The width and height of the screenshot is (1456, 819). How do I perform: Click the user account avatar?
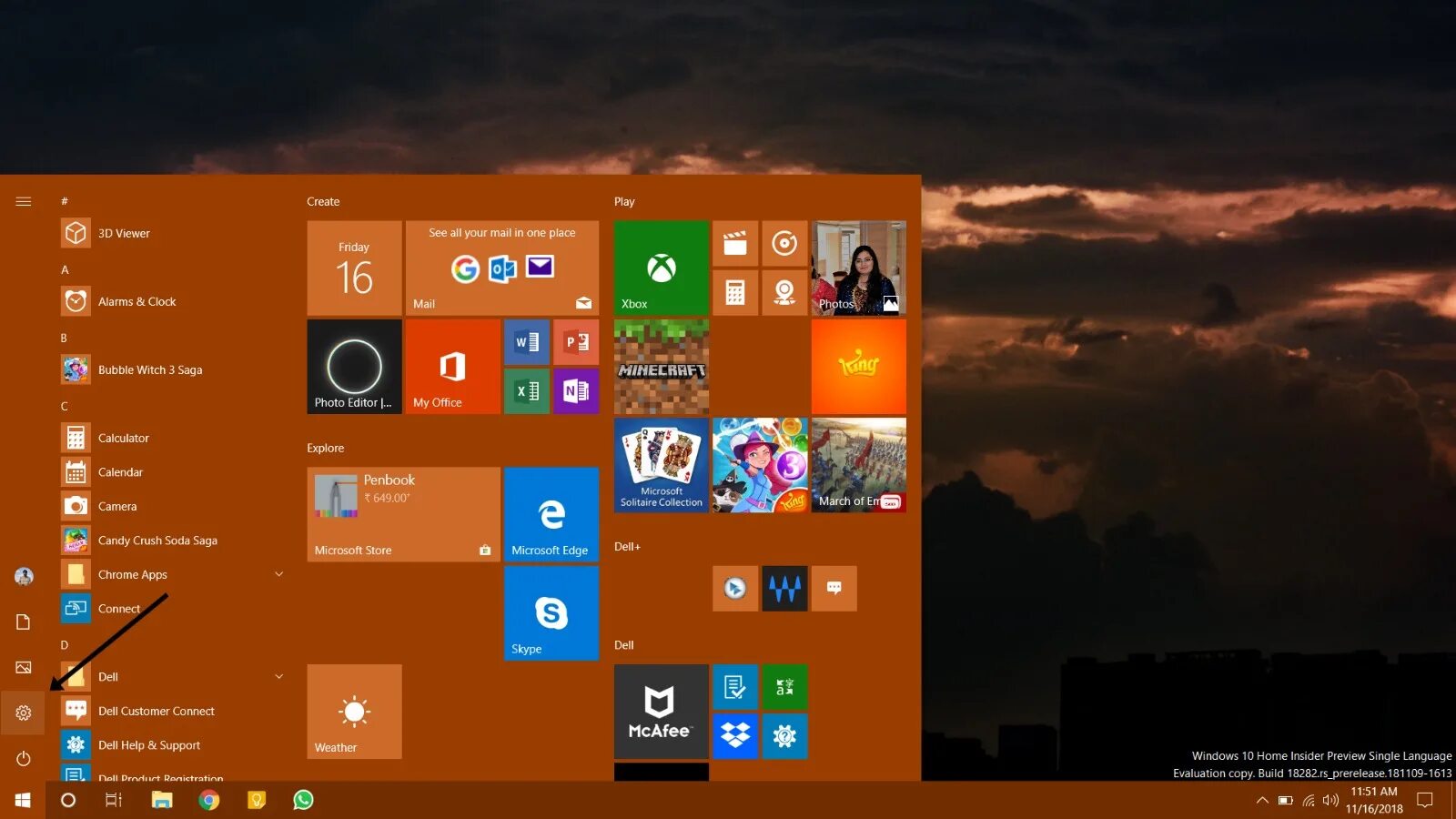point(24,576)
